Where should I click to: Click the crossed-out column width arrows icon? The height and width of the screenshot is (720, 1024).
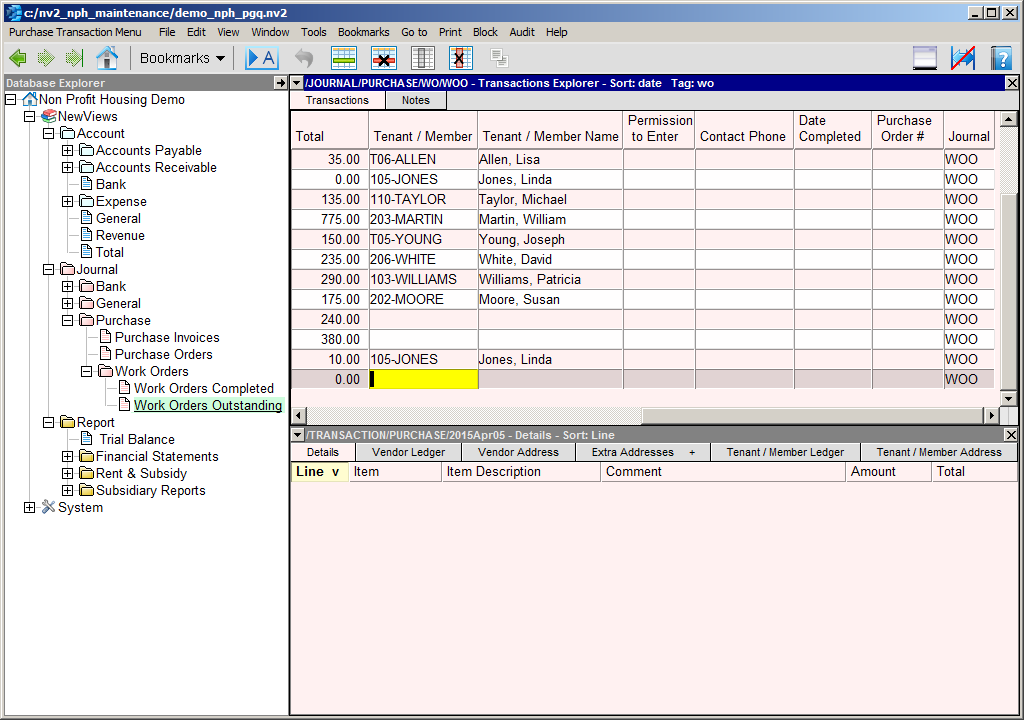pos(963,58)
